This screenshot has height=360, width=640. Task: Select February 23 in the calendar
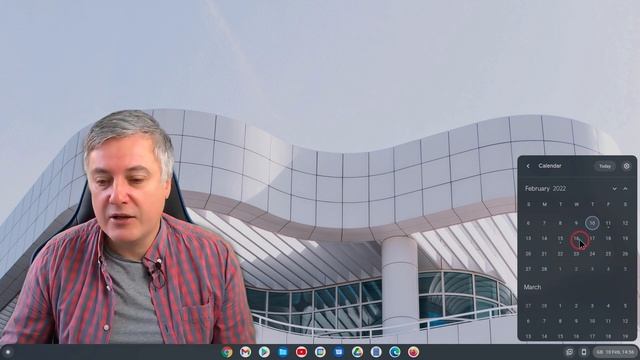(x=576, y=254)
